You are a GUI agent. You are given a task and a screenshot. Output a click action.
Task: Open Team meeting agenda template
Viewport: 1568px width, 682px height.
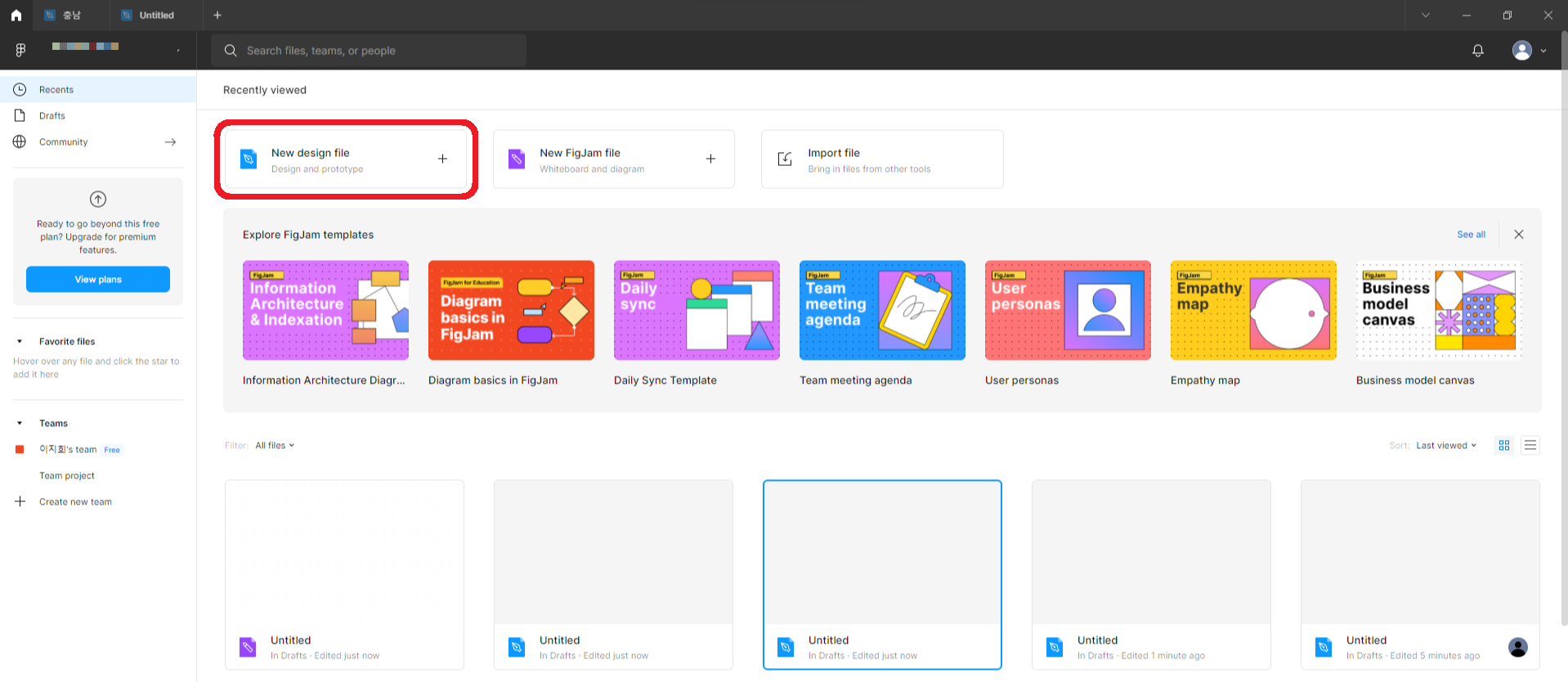(882, 310)
